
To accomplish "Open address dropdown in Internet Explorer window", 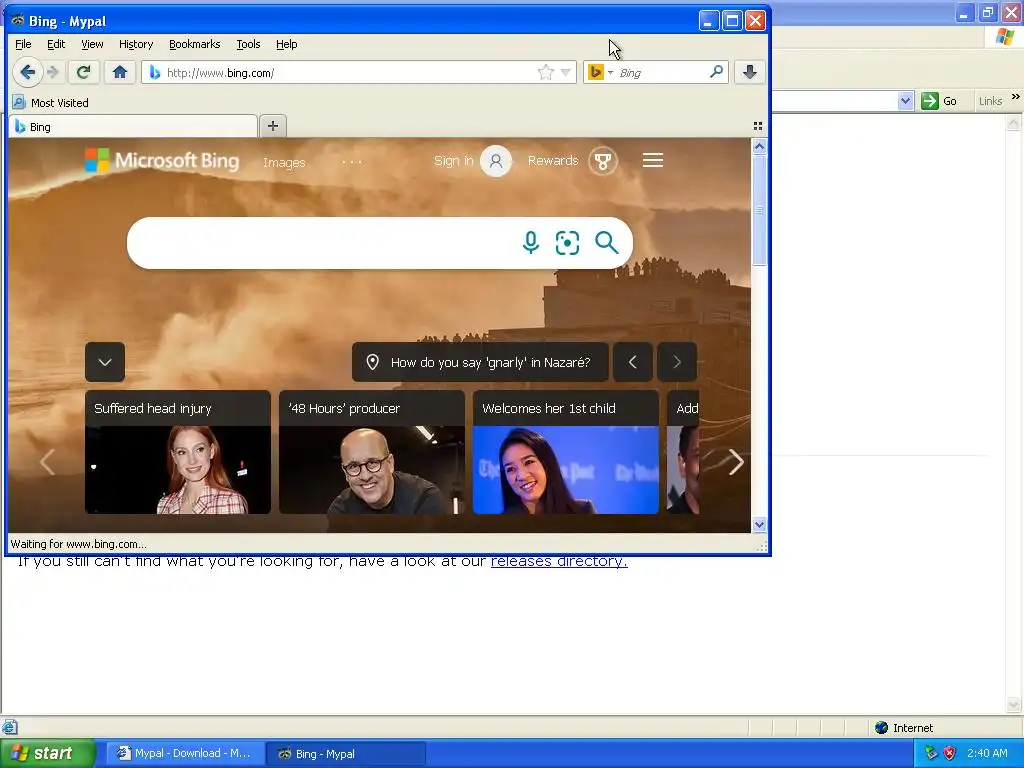I will [x=905, y=101].
